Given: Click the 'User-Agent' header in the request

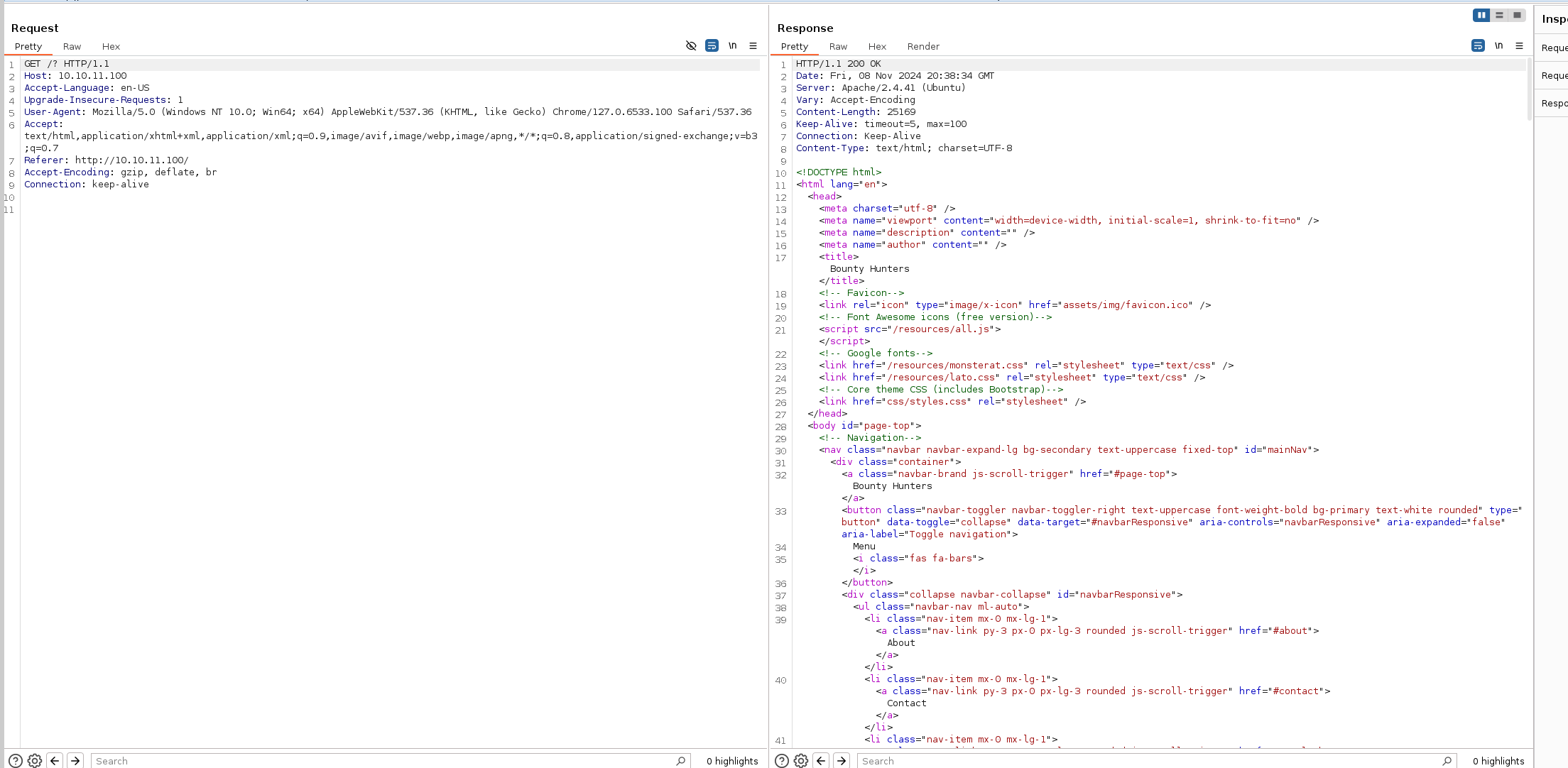Looking at the screenshot, I should [x=388, y=112].
